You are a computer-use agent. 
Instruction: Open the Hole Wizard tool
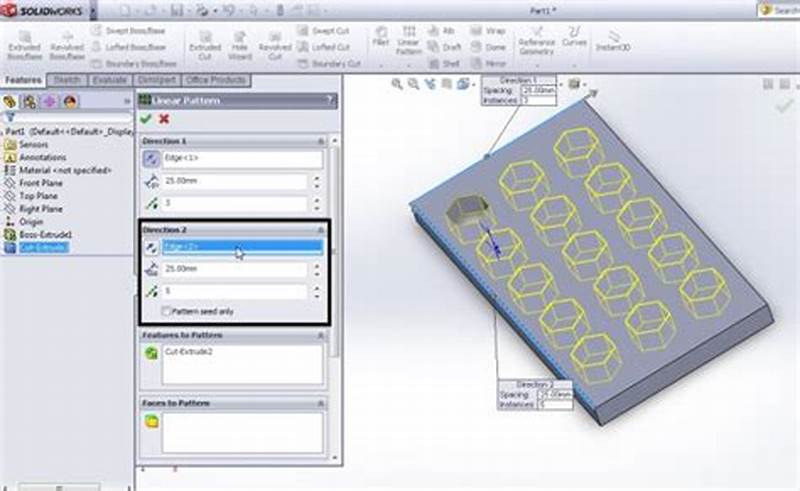coord(240,45)
